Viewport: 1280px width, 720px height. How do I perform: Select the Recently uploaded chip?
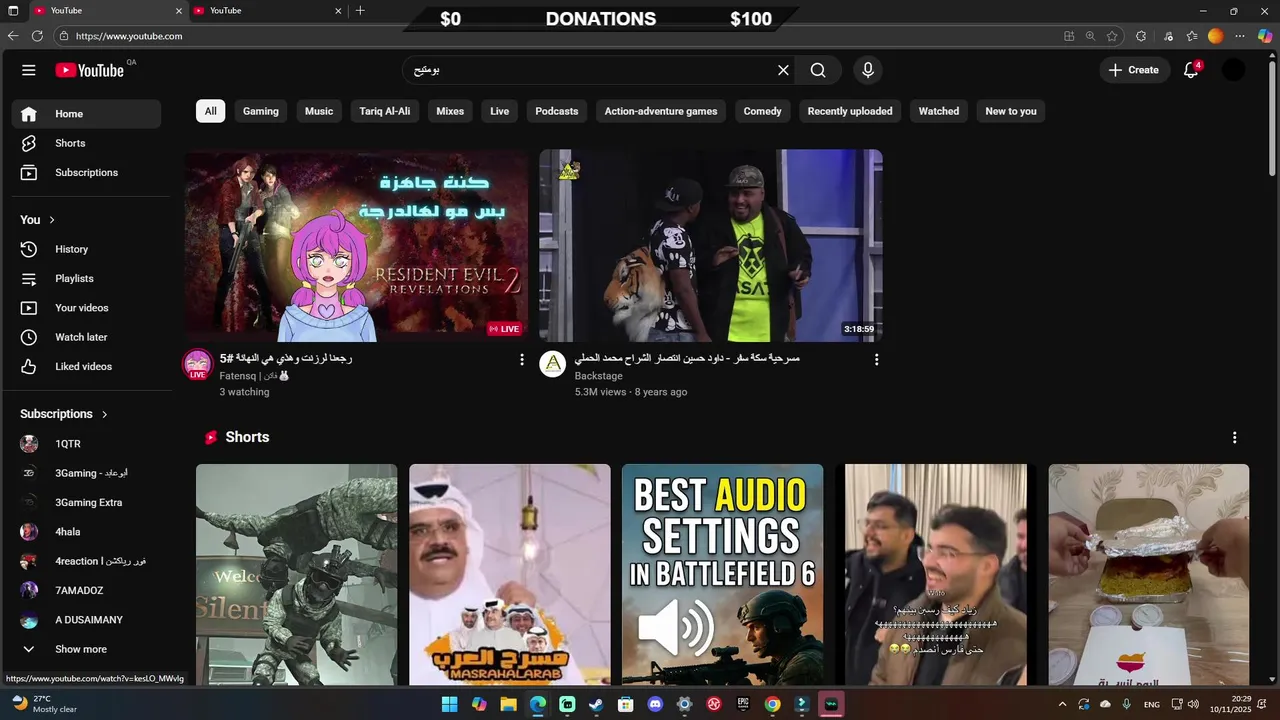pyautogui.click(x=850, y=111)
